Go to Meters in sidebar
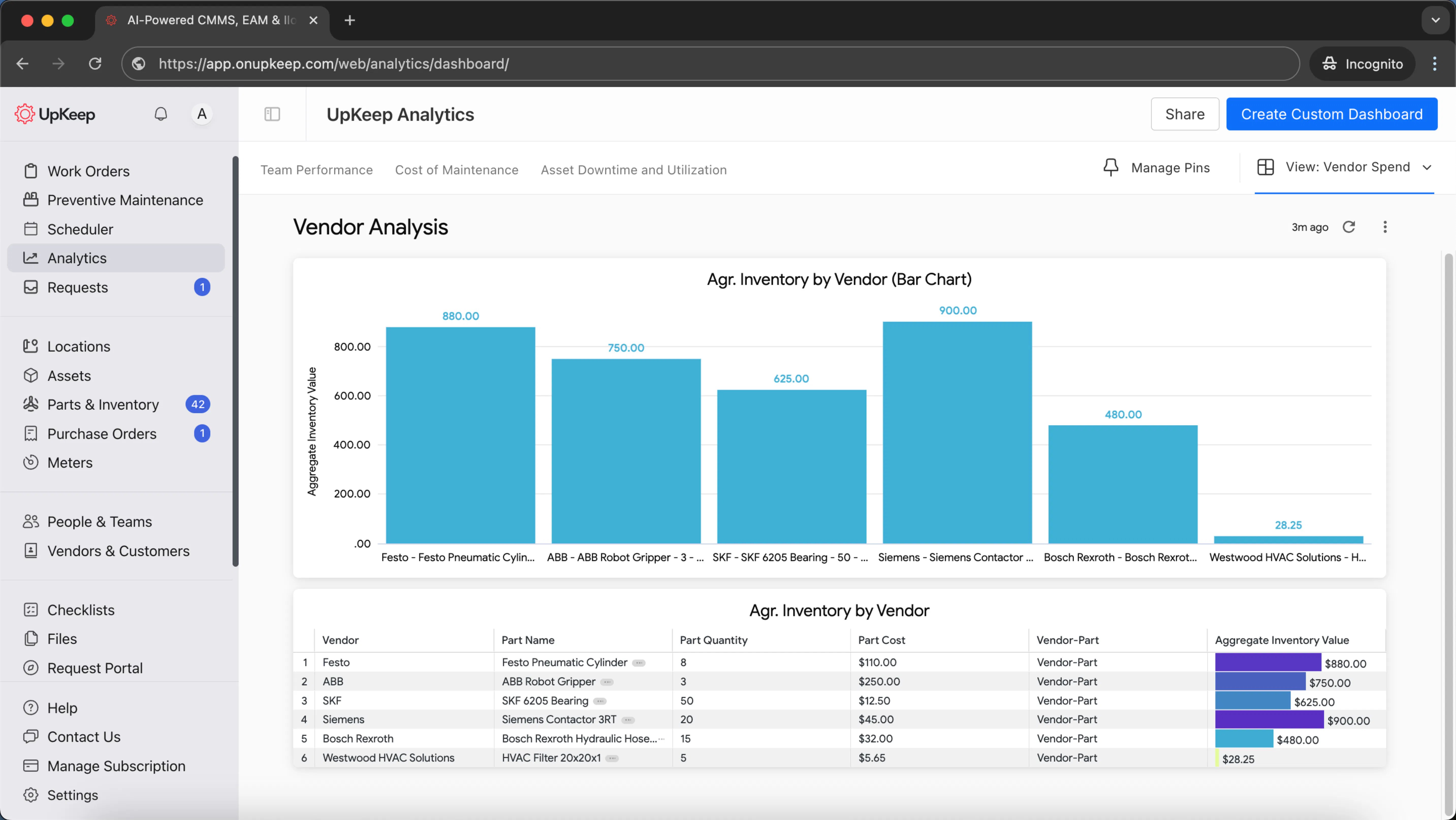The width and height of the screenshot is (1456, 820). (x=70, y=463)
